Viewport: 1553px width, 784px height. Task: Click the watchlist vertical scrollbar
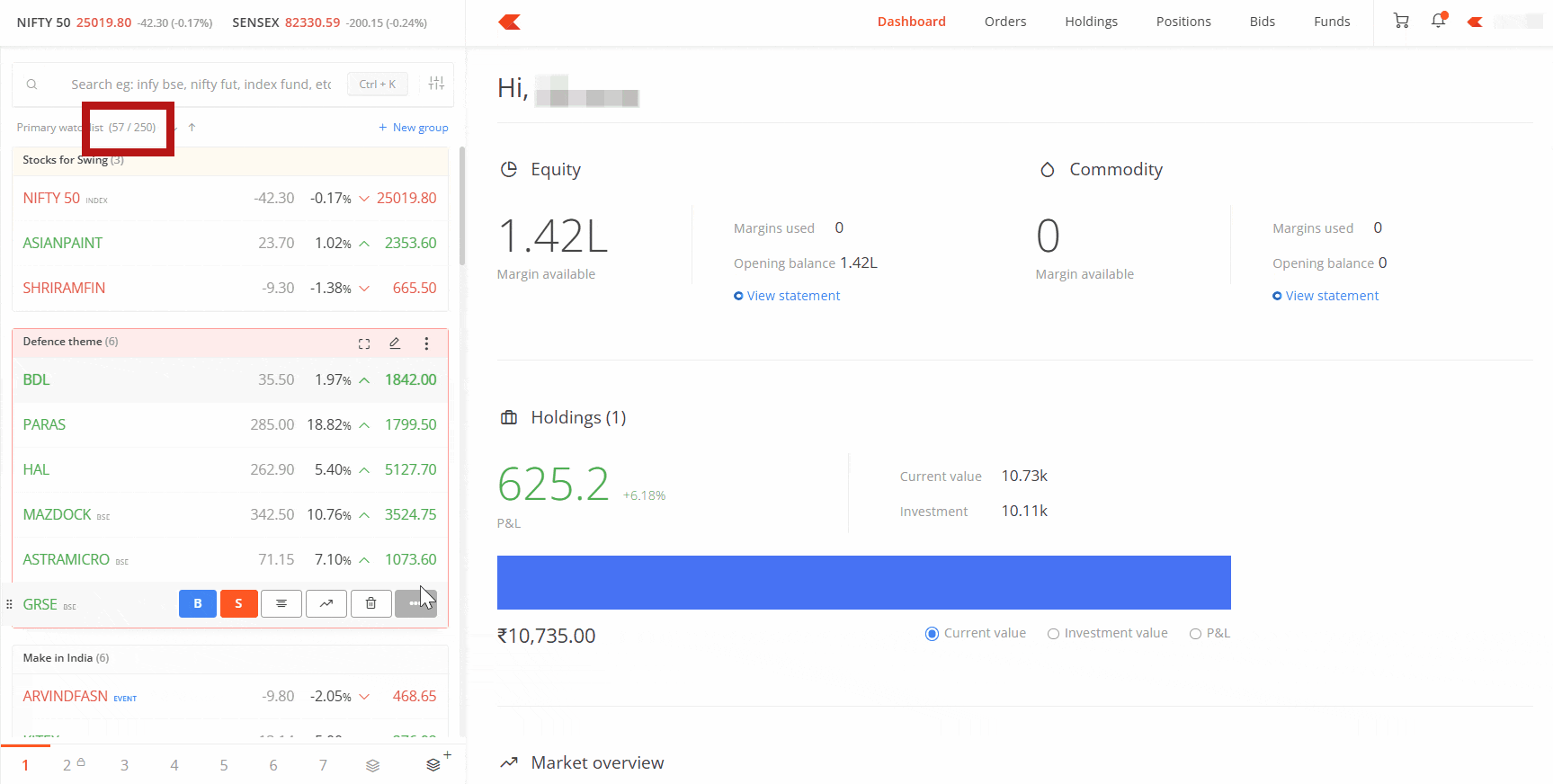(x=462, y=207)
